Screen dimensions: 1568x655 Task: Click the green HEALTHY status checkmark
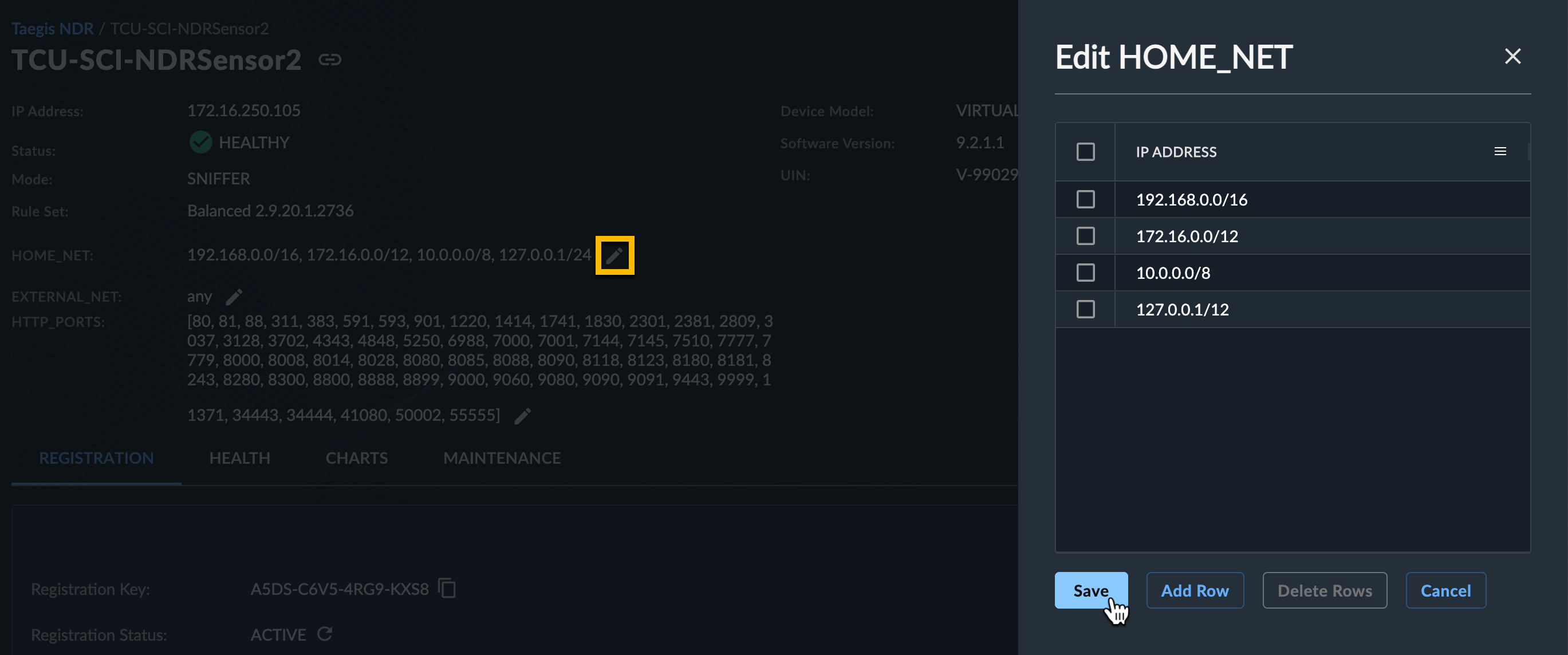point(200,142)
